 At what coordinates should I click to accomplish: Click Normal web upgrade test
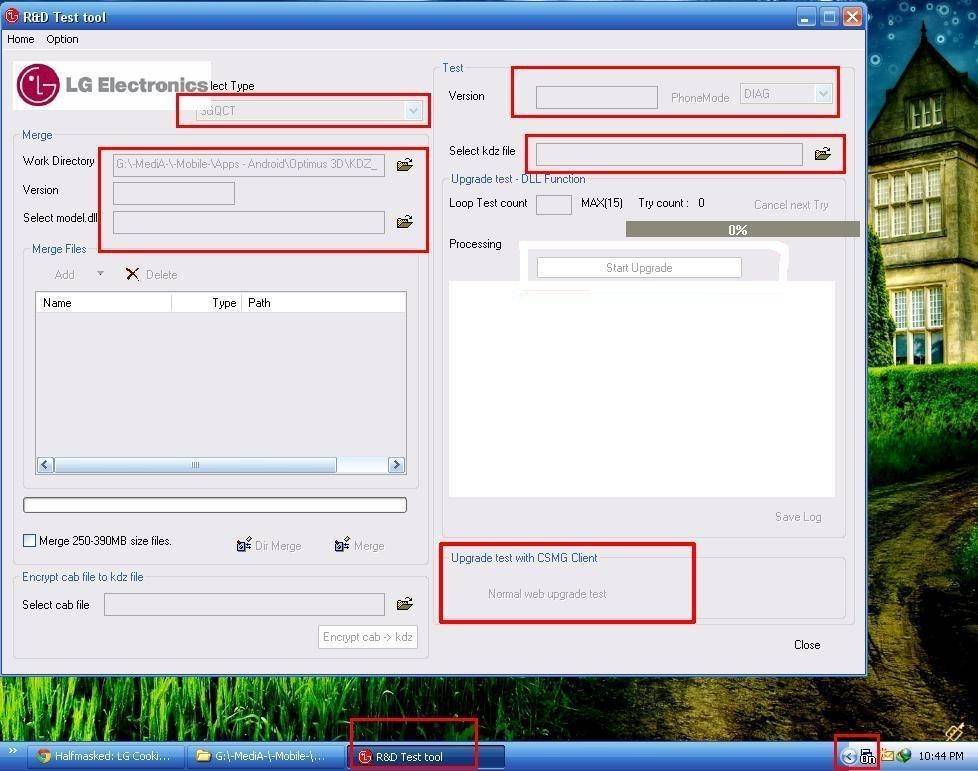tap(547, 594)
